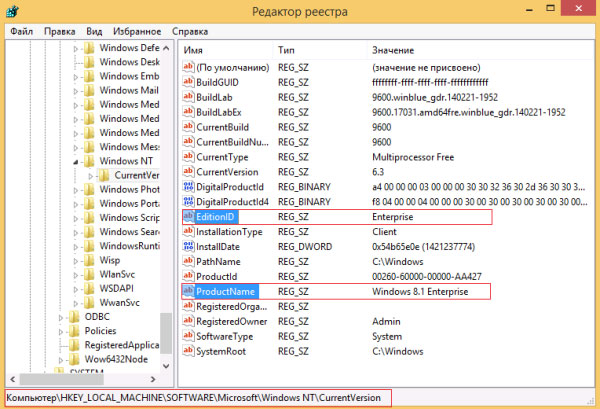Viewport: 600px width, 409px height.
Task: Click the tree scroll up arrow
Action: tap(166, 48)
